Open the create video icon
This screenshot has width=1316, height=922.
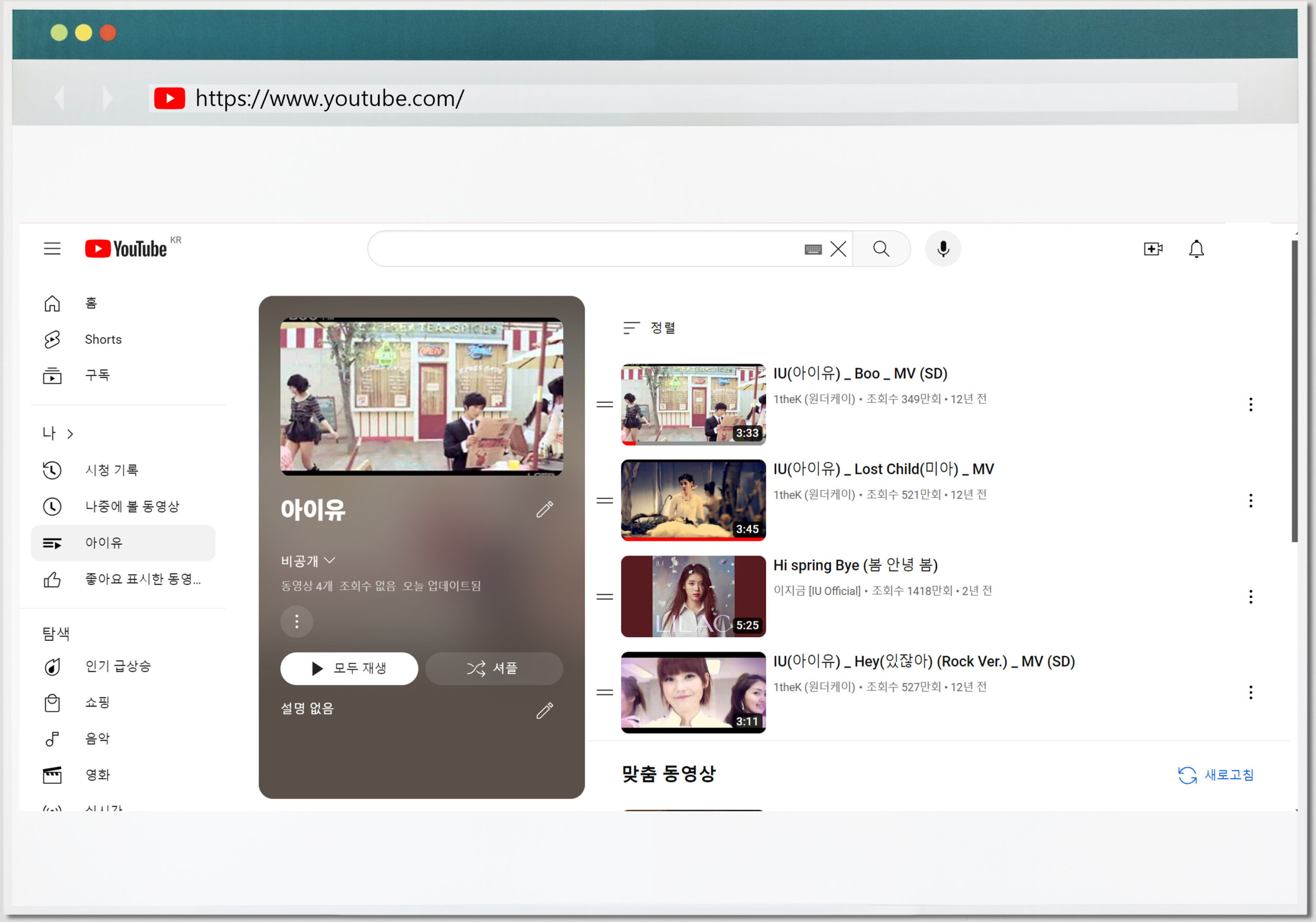coord(1153,249)
